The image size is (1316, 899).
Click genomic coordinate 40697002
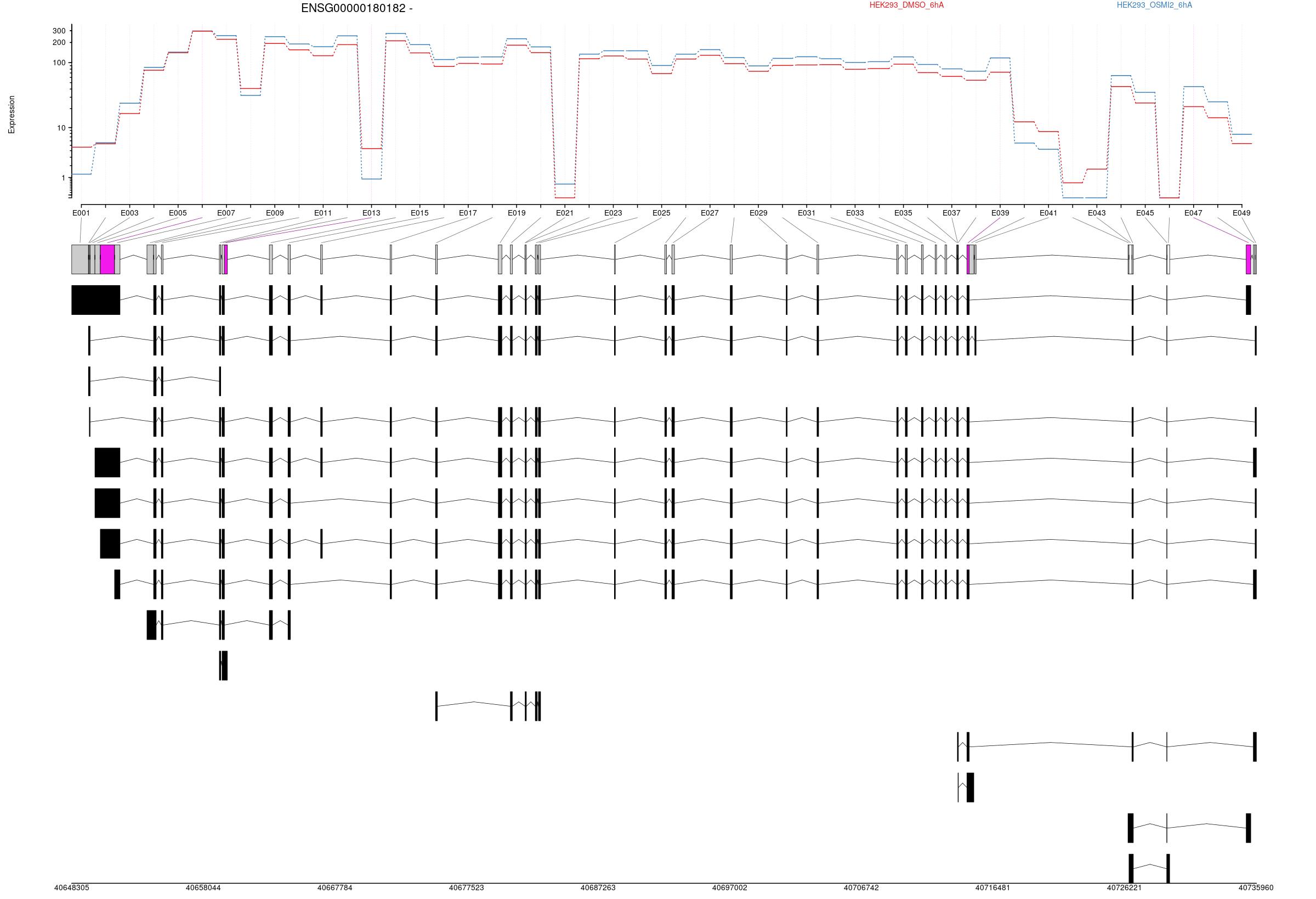click(x=729, y=887)
